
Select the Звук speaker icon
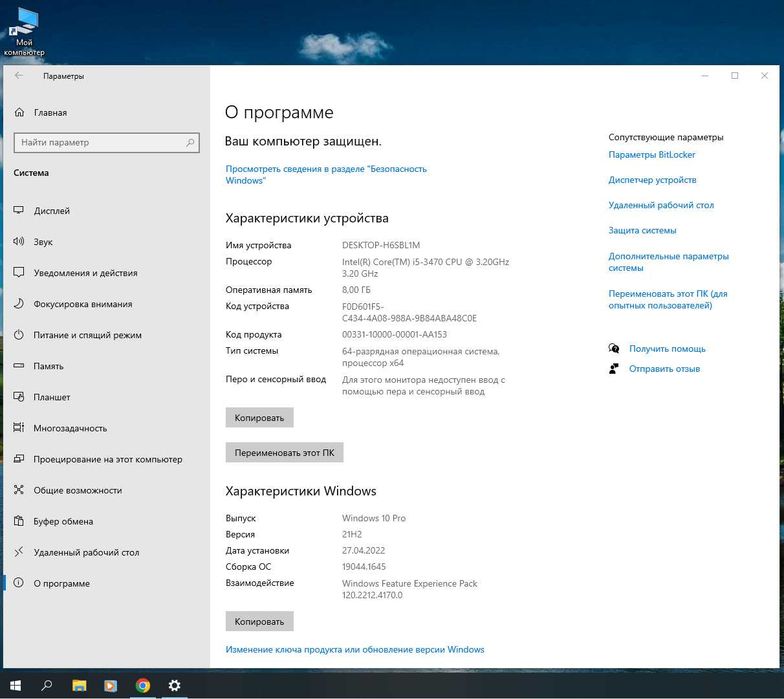click(18, 241)
